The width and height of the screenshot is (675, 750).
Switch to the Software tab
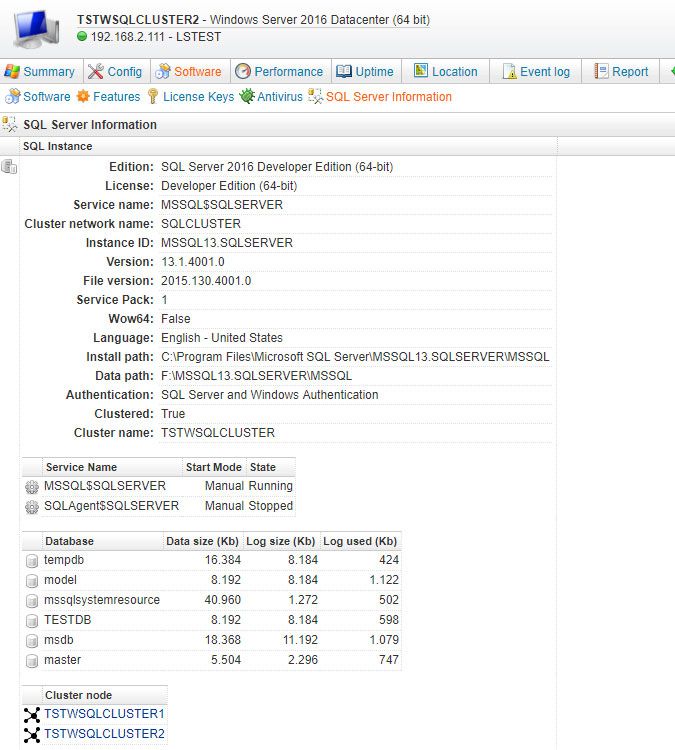[x=190, y=72]
